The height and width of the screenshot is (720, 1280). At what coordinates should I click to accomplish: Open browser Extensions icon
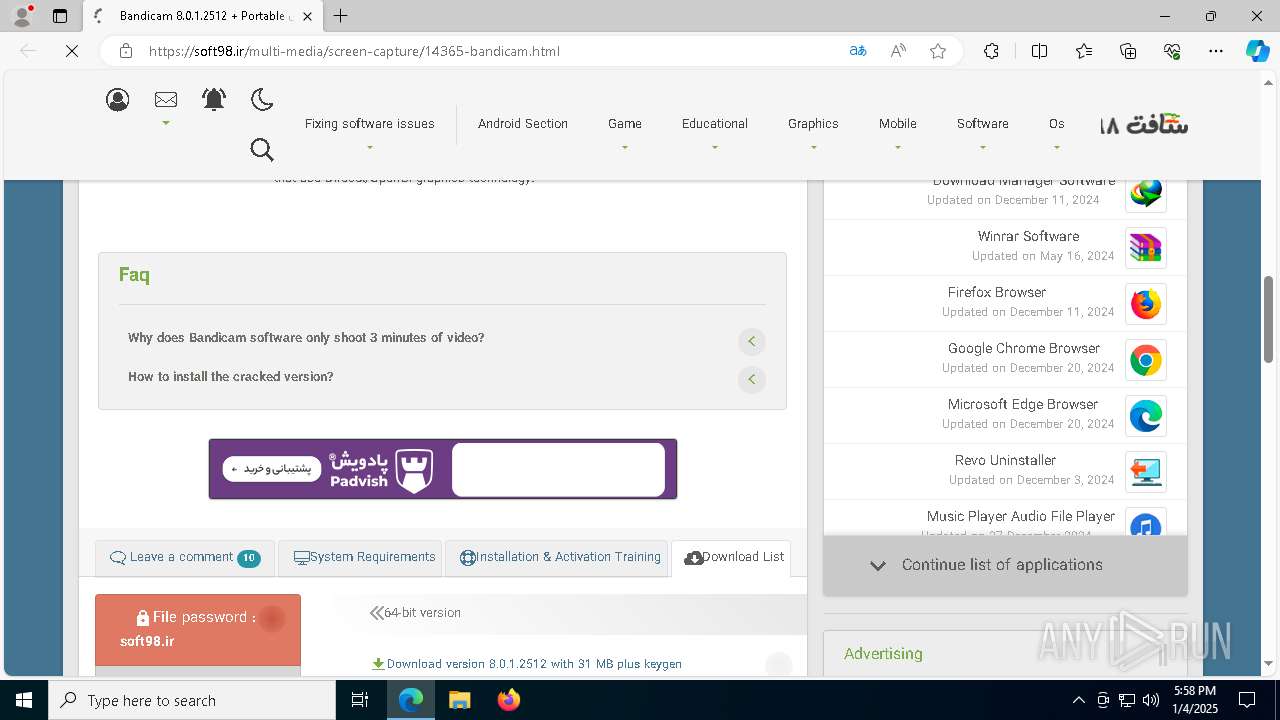991,51
